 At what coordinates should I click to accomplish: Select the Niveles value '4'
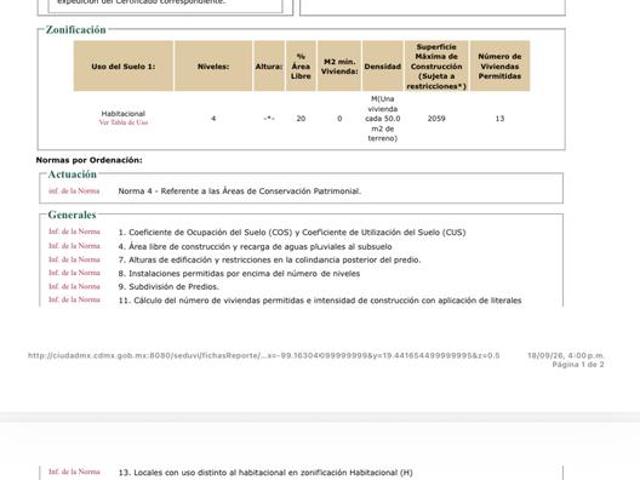(213, 119)
